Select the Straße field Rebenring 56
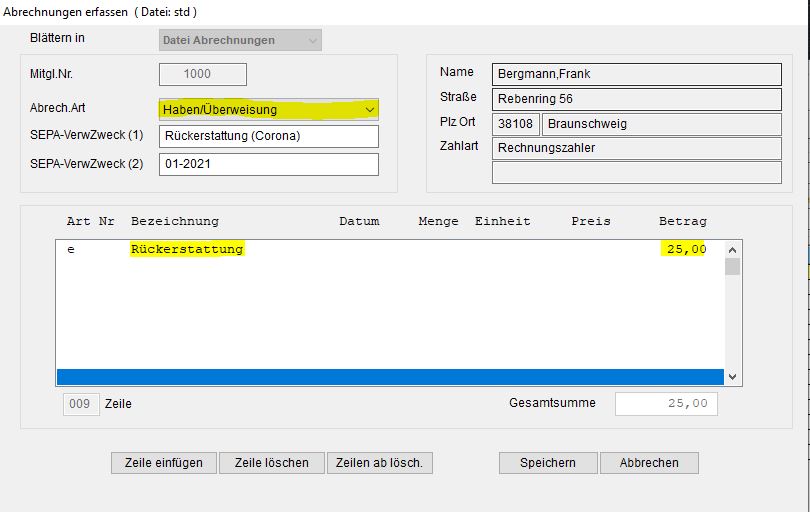Screen dimensions: 810x512 (x=636, y=99)
